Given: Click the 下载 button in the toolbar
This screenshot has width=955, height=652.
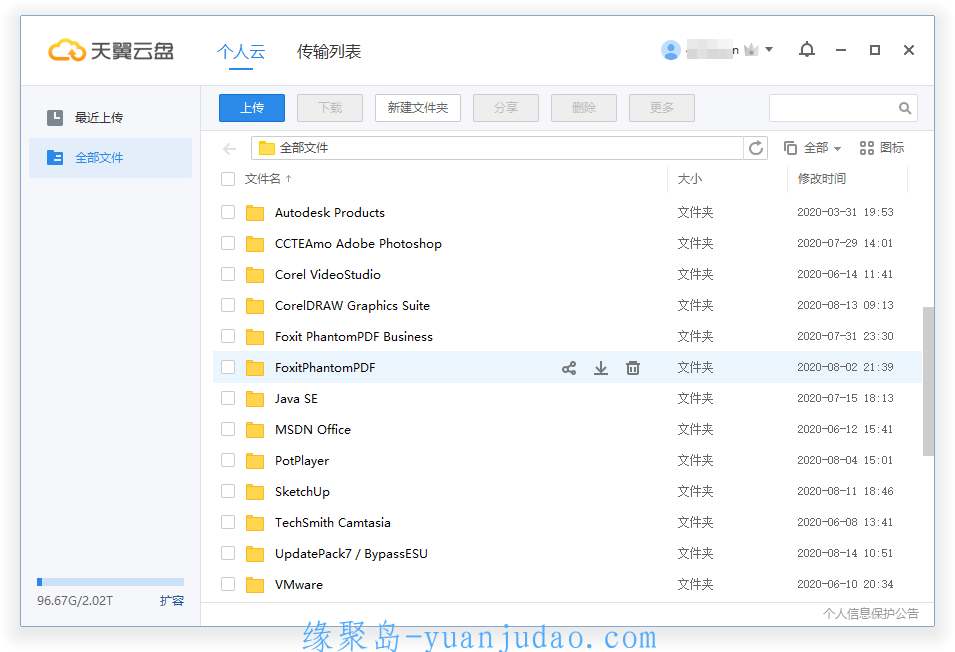Looking at the screenshot, I should click(329, 108).
